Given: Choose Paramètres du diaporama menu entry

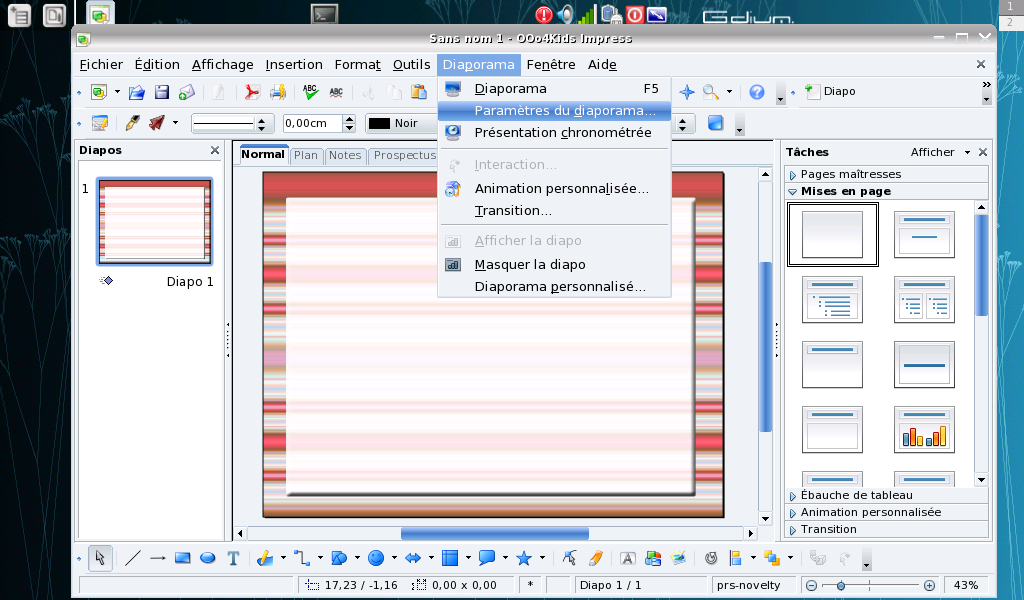Looking at the screenshot, I should click(565, 111).
